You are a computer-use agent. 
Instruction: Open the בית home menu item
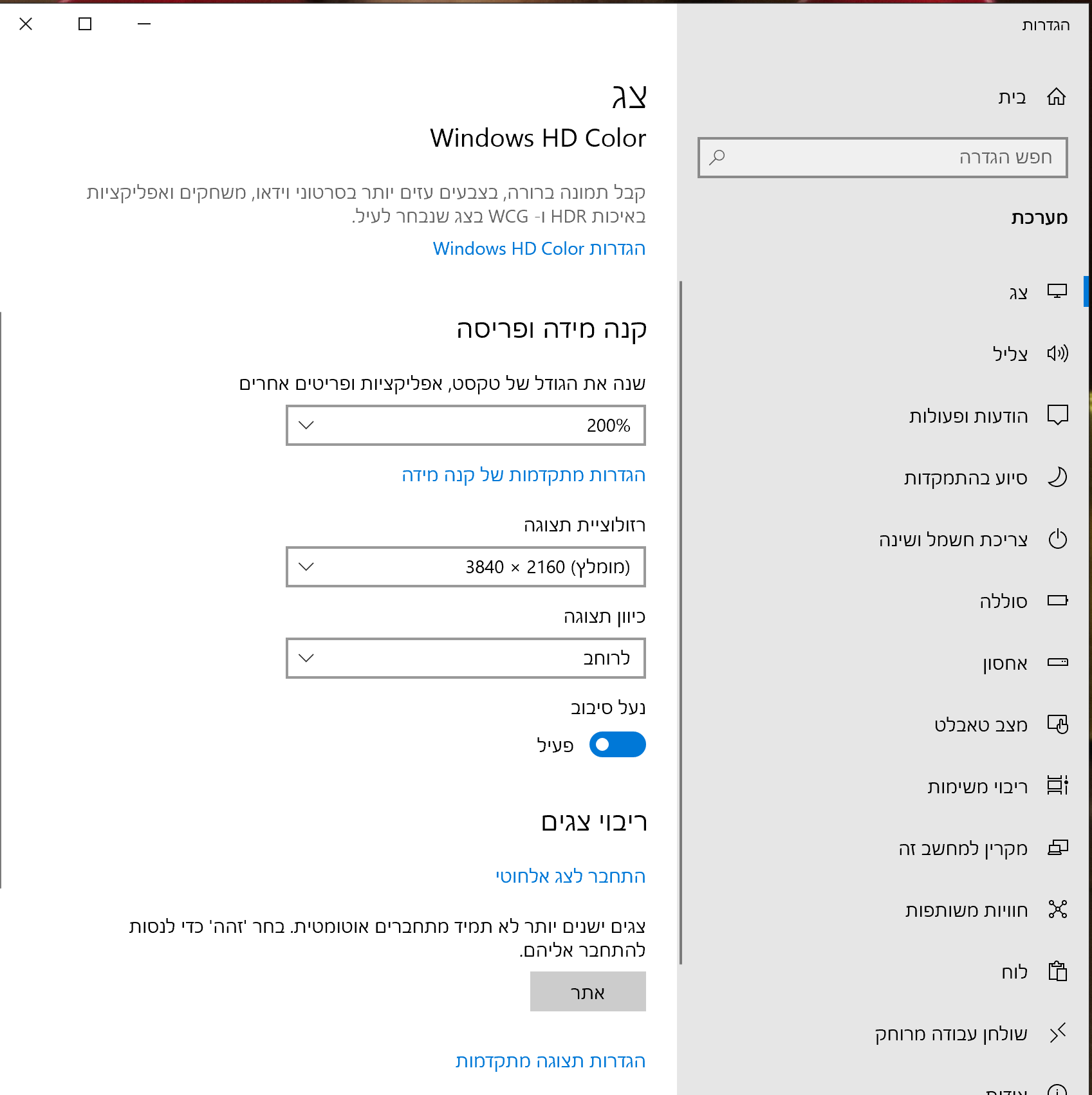pyautogui.click(x=883, y=97)
